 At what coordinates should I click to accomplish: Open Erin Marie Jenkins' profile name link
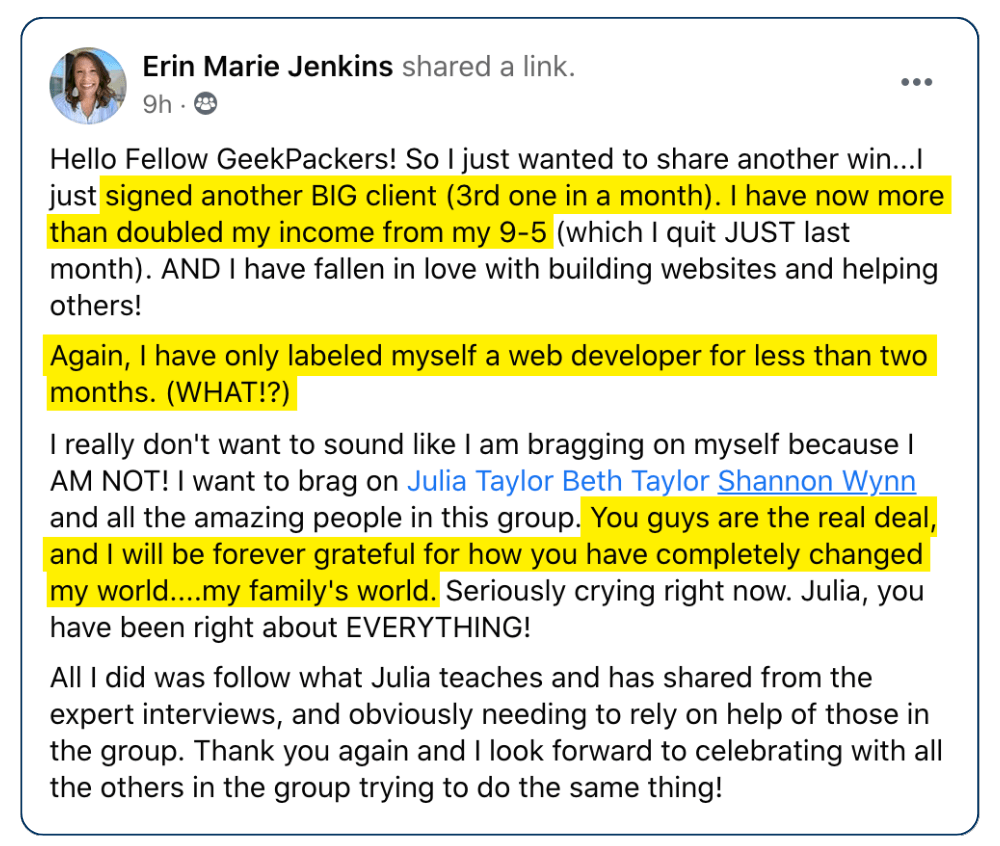(x=267, y=66)
